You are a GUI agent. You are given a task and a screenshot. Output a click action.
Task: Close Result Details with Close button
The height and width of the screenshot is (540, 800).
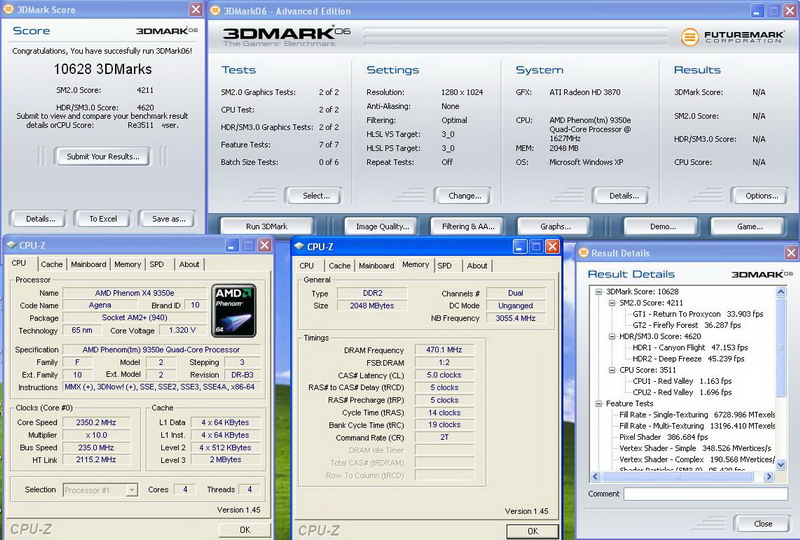763,524
